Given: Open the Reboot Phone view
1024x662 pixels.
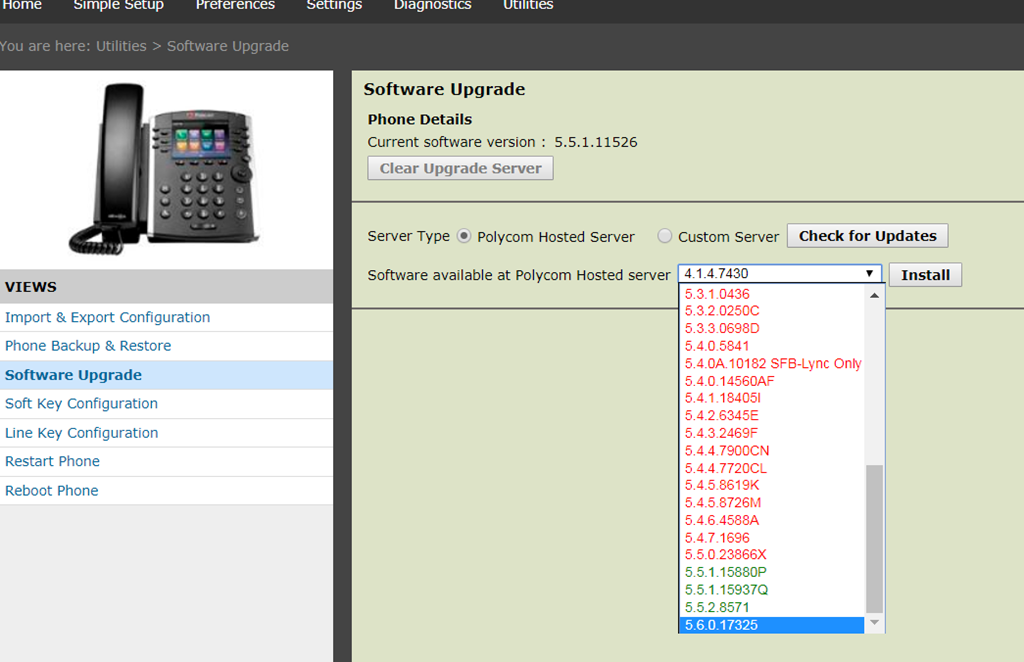Looking at the screenshot, I should coord(52,491).
